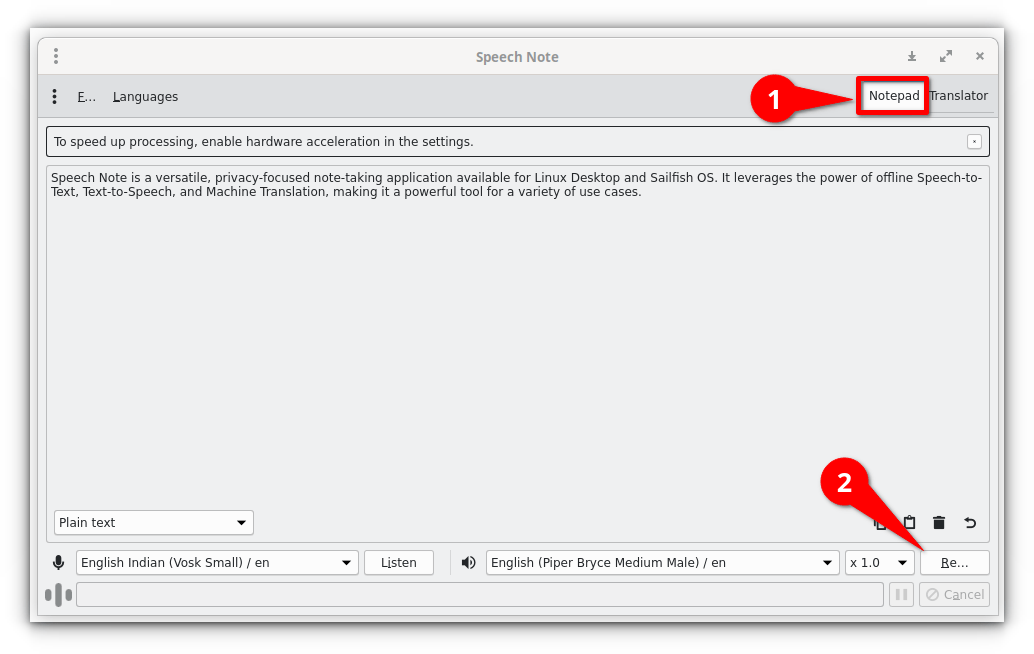
Task: Open the kebab menu in the title bar
Action: (x=56, y=56)
